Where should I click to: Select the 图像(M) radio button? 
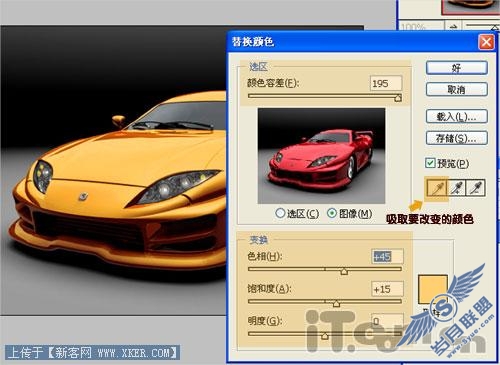click(x=332, y=213)
